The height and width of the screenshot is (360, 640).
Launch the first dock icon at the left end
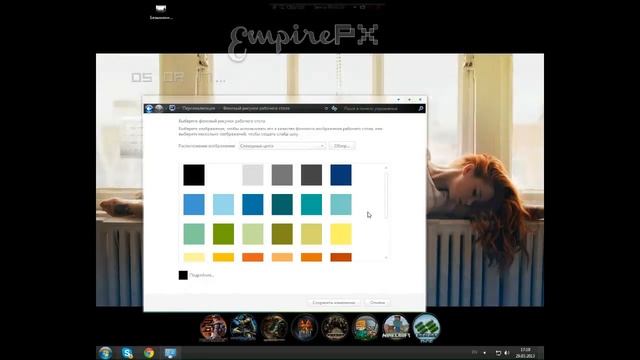213,327
